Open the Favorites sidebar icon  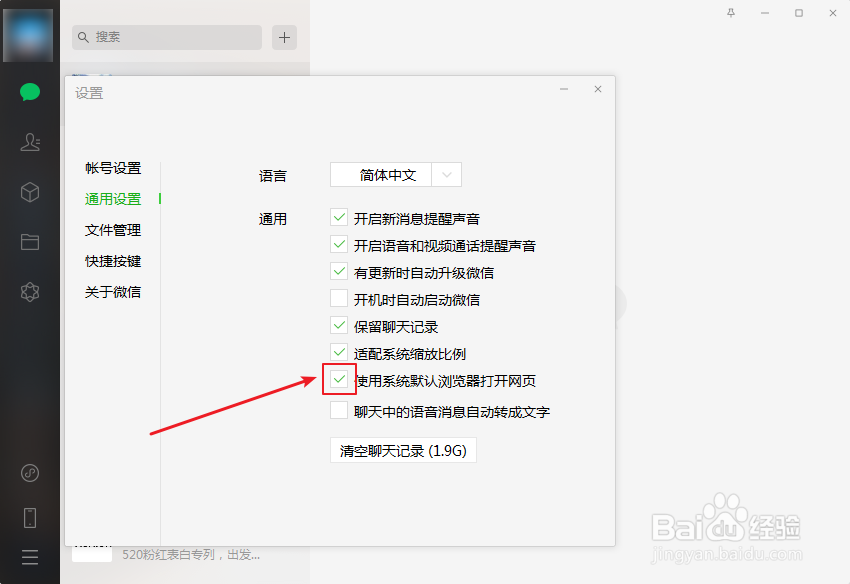29,191
